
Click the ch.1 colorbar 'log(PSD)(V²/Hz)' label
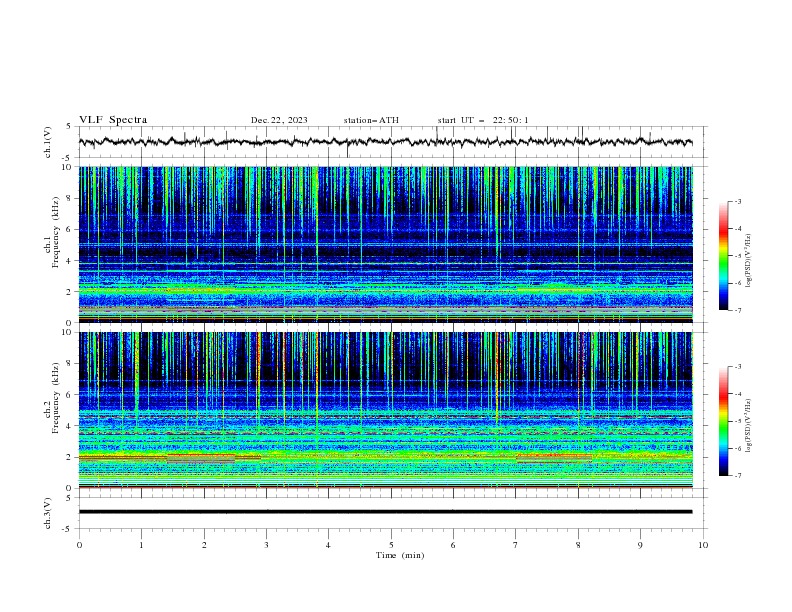(x=749, y=261)
